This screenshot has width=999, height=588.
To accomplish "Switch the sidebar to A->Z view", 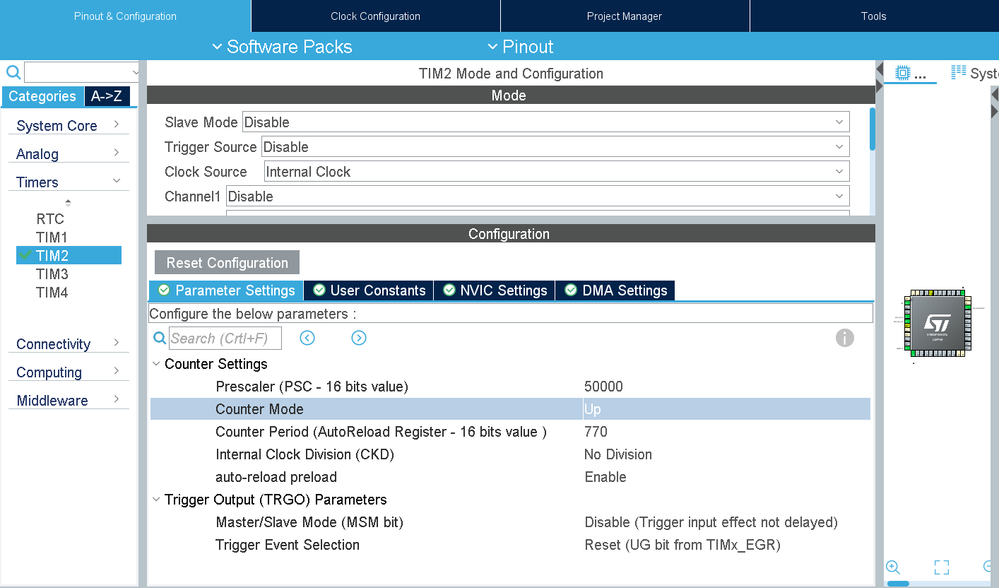I will point(106,96).
